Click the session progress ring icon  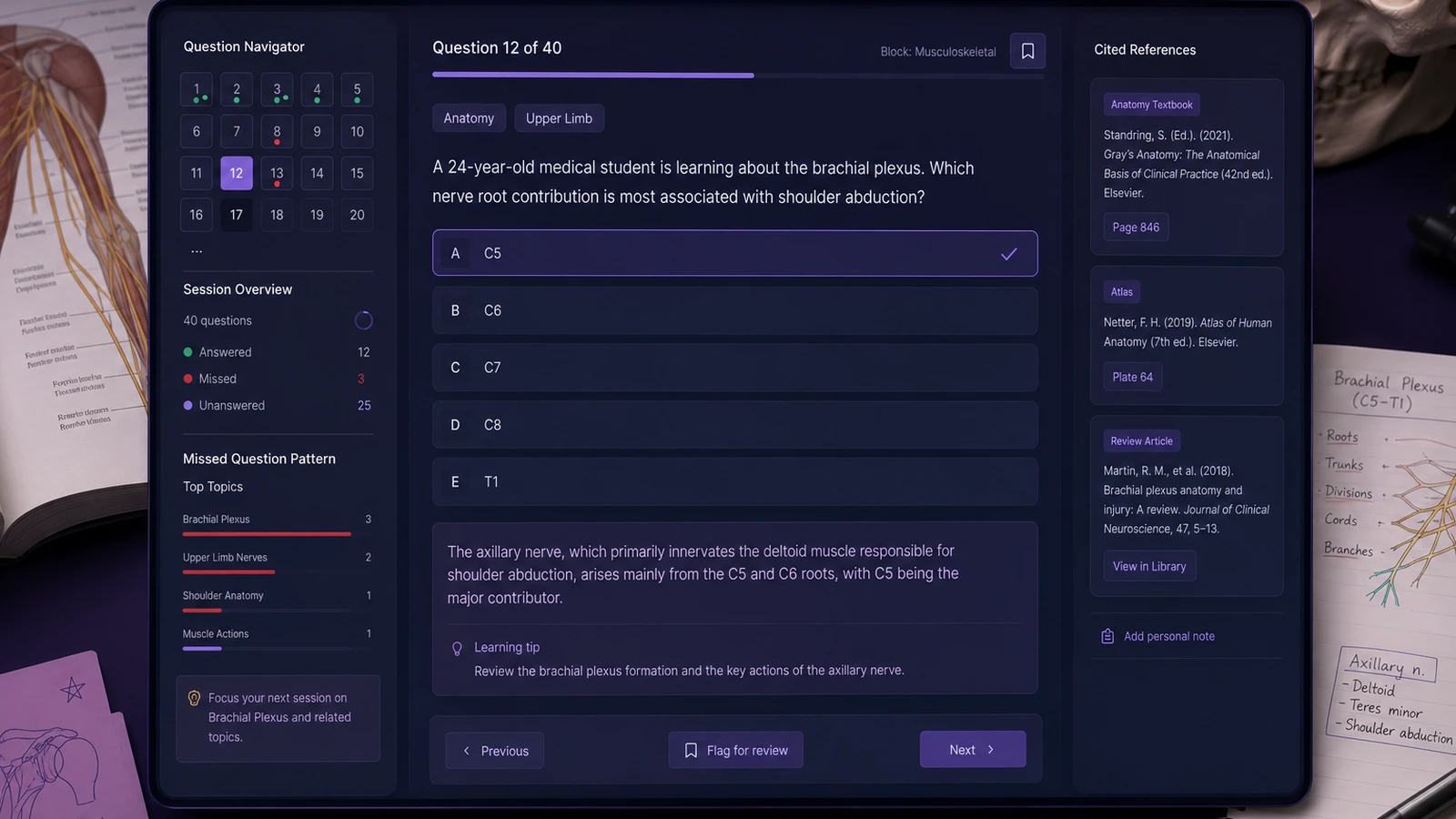pyautogui.click(x=363, y=320)
